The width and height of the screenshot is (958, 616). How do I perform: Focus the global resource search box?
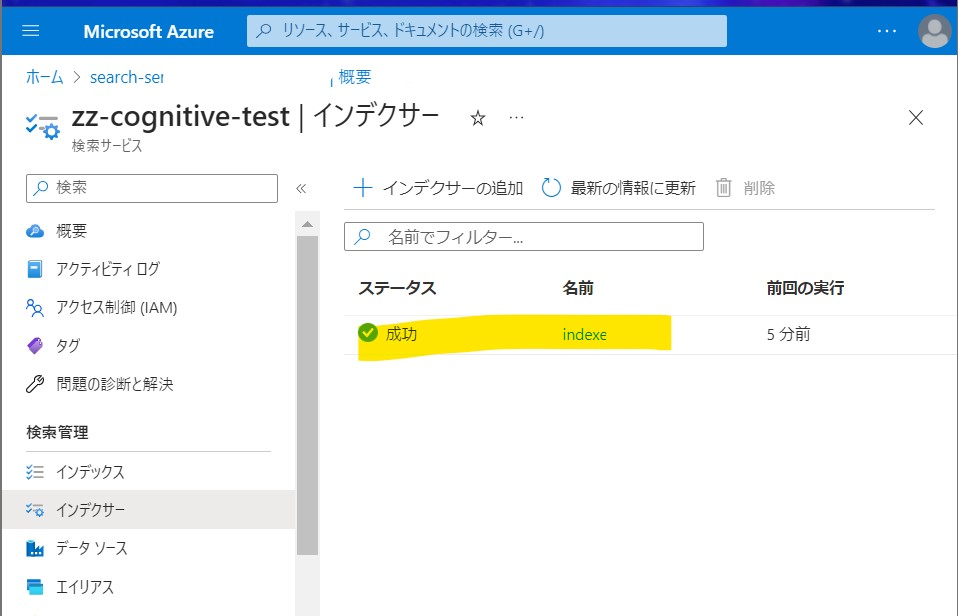tap(487, 31)
